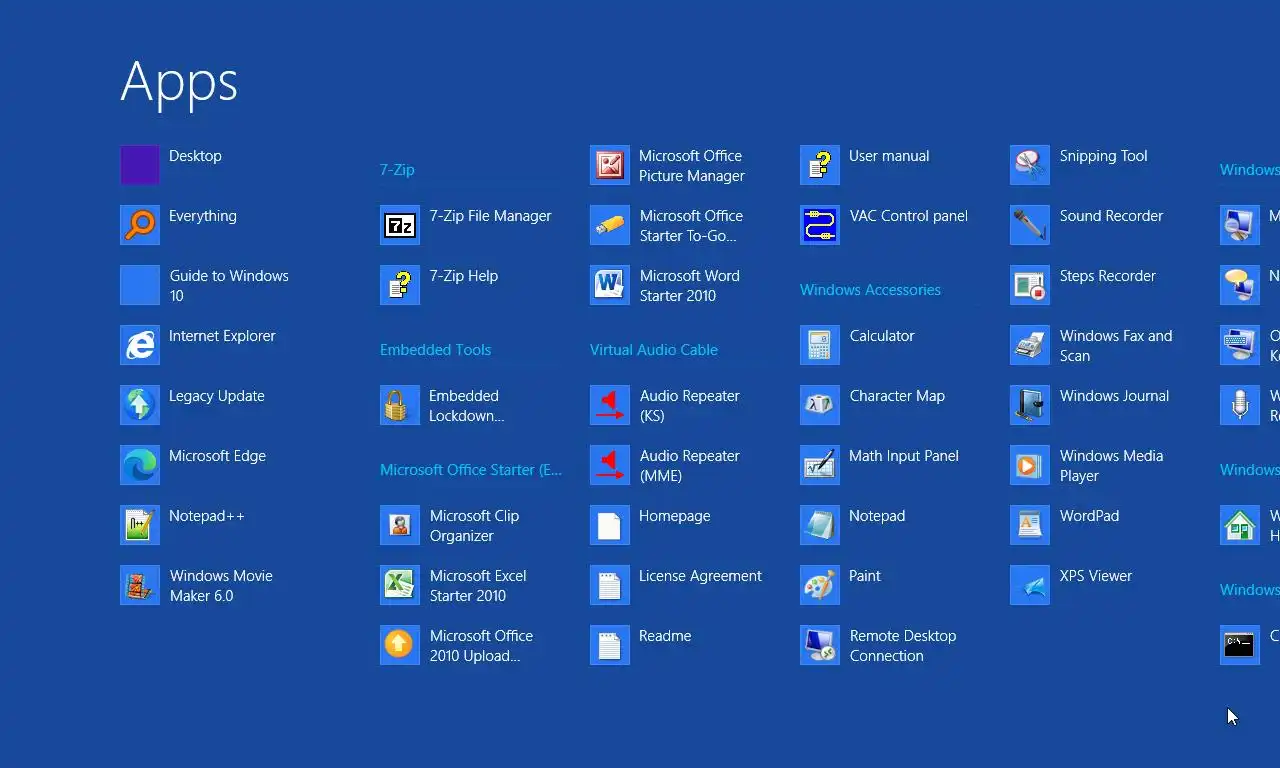This screenshot has width=1280, height=768.
Task: Select the 7-Zip group header
Action: pyautogui.click(x=397, y=170)
